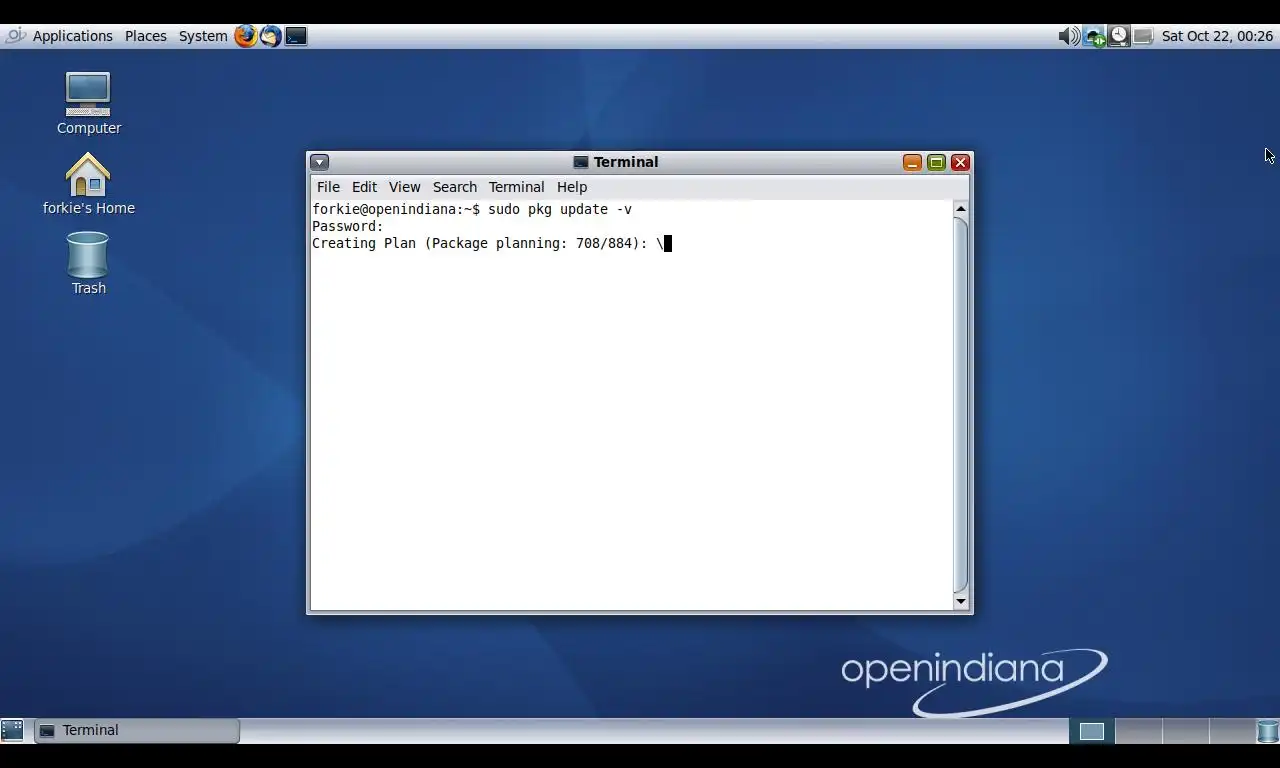This screenshot has width=1280, height=768.
Task: Click the terminal vertical scrollbar thumb
Action: [961, 405]
